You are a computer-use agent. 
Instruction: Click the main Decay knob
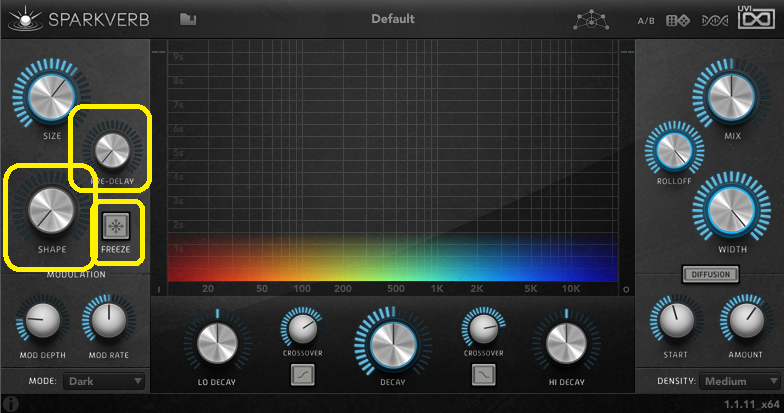click(x=392, y=345)
